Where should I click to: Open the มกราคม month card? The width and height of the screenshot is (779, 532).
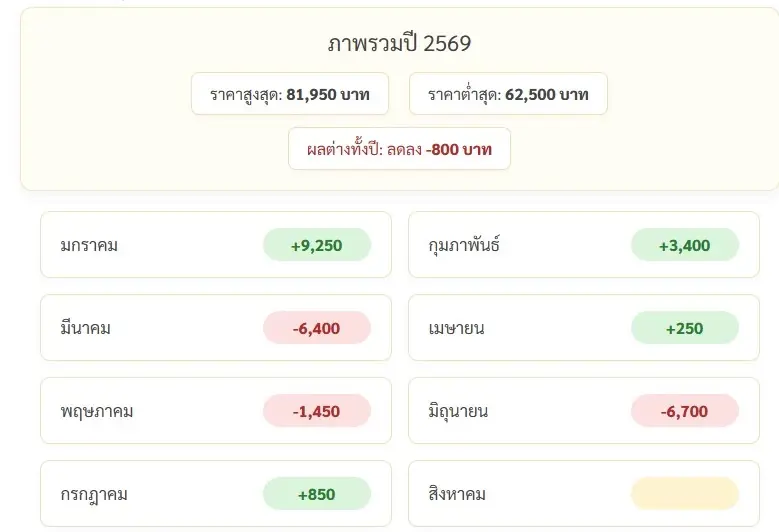(216, 244)
